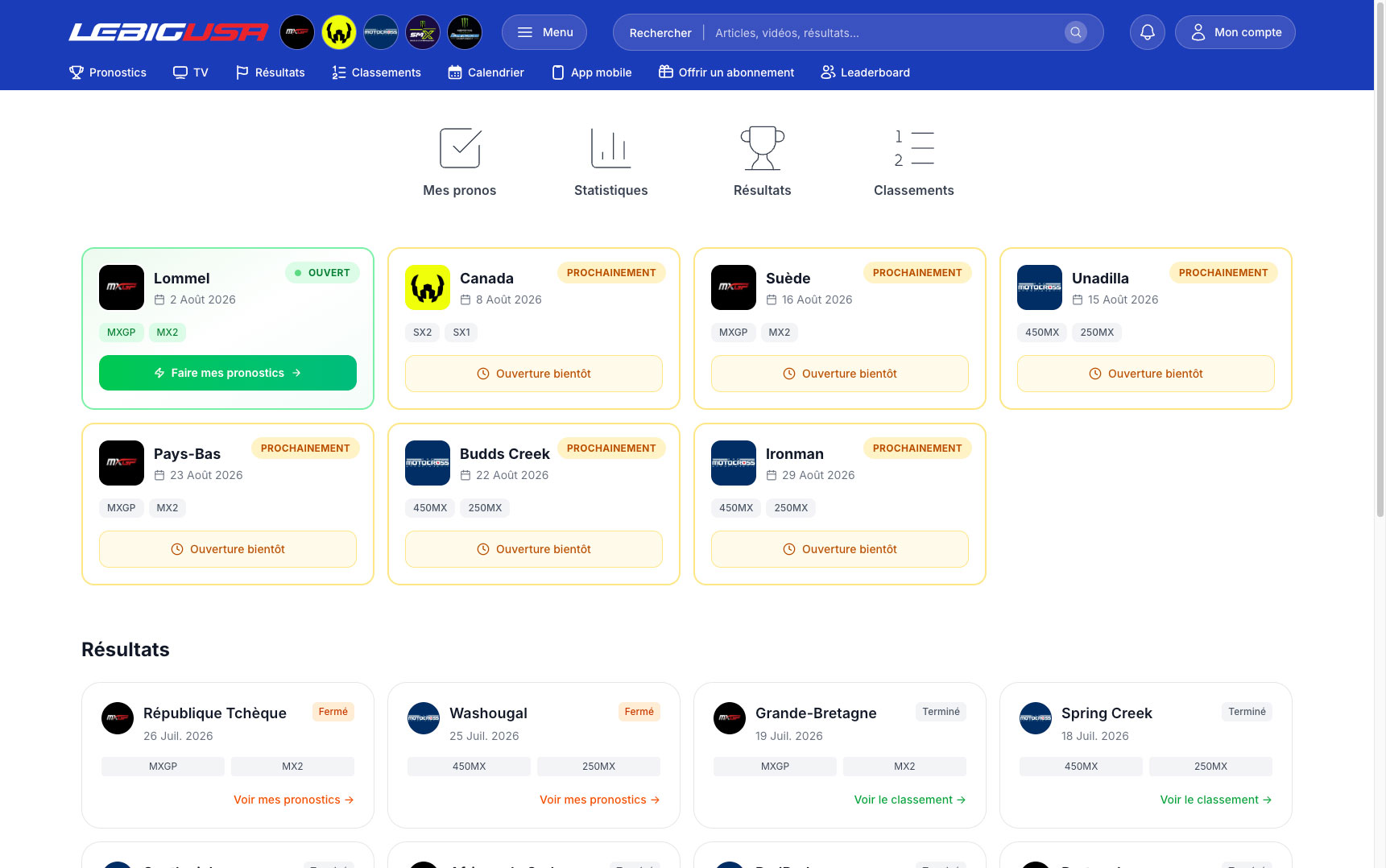This screenshot has width=1386, height=868.
Task: Click the Résultats section heading
Action: 126,650
